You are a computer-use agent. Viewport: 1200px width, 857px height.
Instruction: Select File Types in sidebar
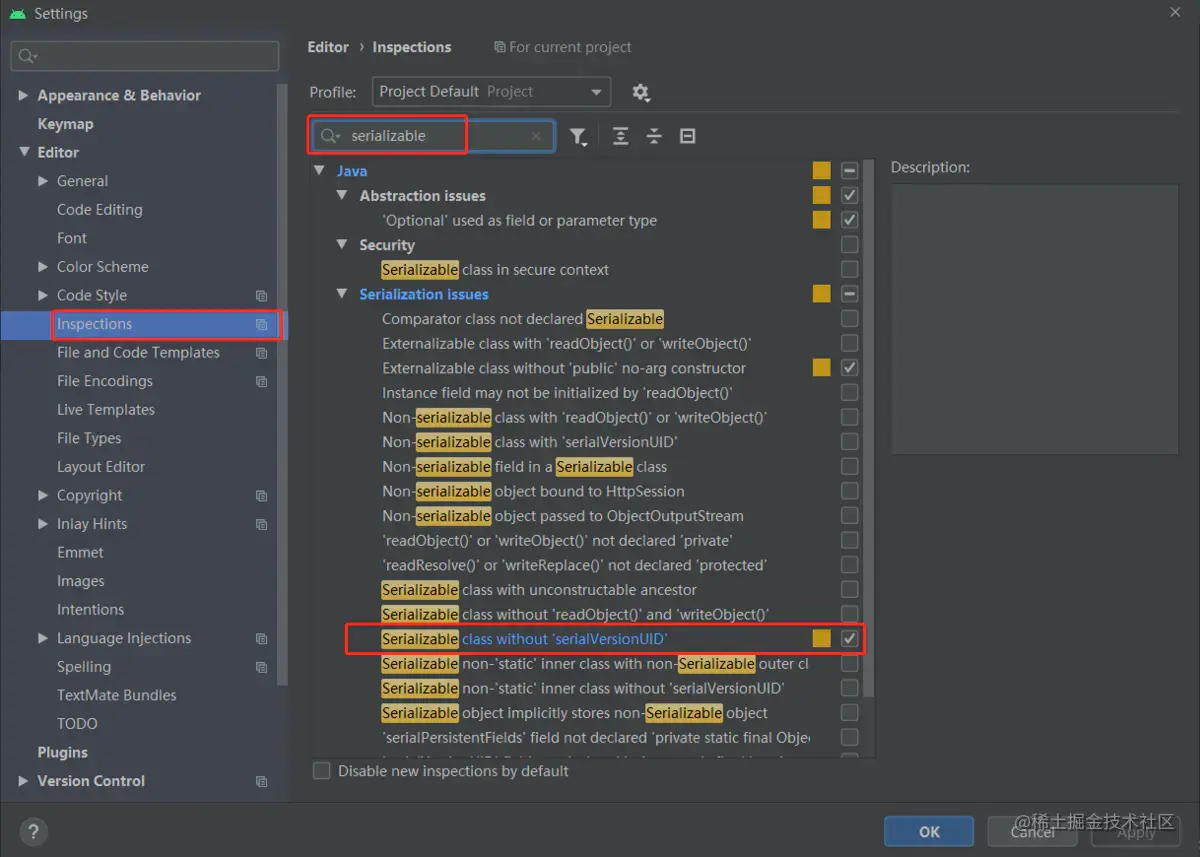(89, 438)
